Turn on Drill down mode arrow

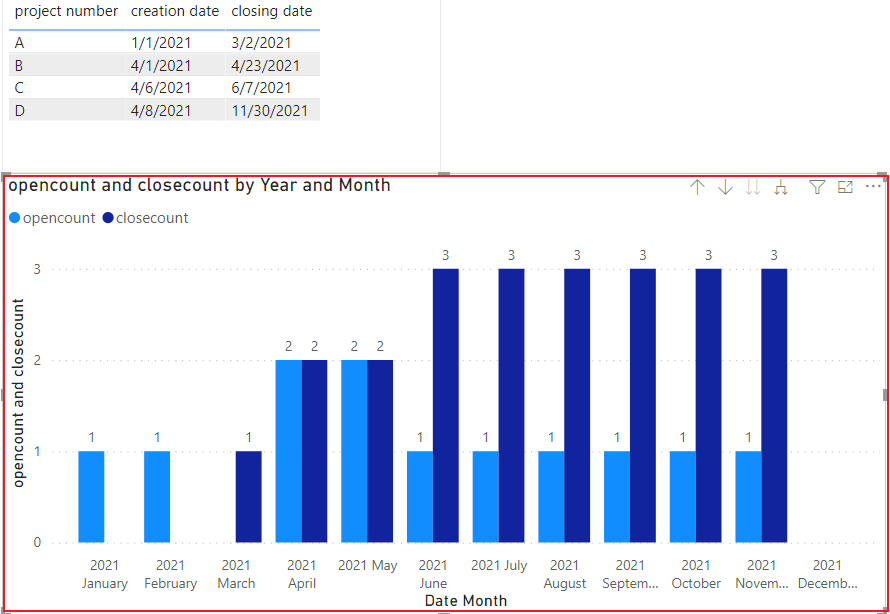click(x=725, y=187)
